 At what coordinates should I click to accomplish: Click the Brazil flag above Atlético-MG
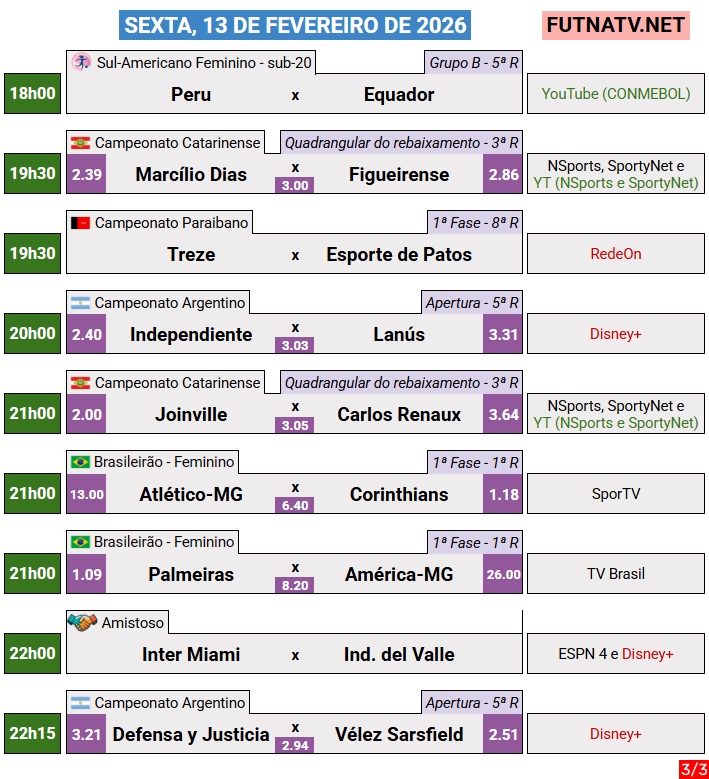[x=81, y=462]
